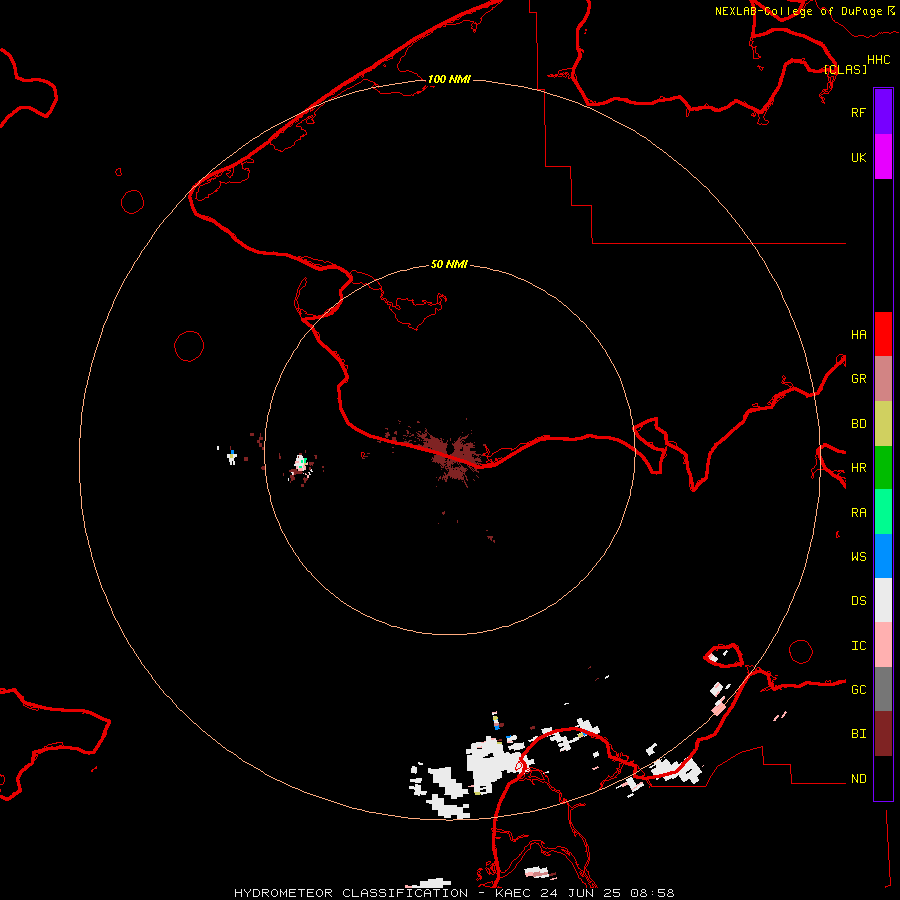Select the GC gray legend swatch
The image size is (900, 900).
pyautogui.click(x=883, y=689)
